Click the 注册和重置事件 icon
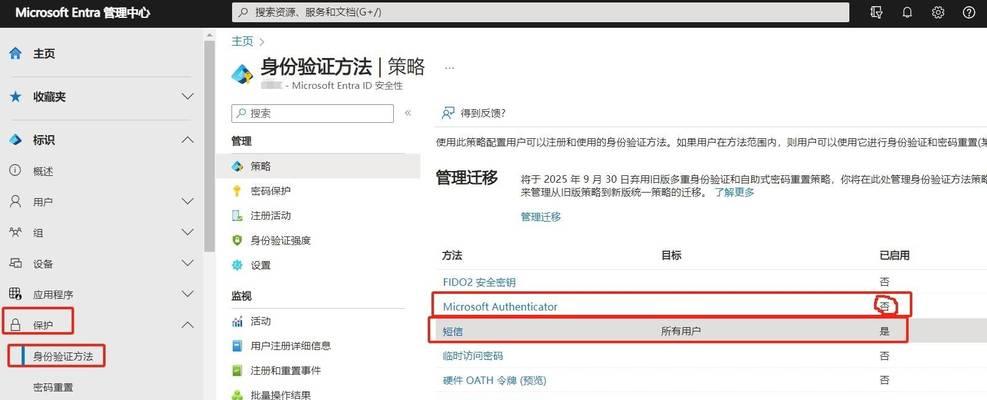987x400 pixels. click(237, 370)
